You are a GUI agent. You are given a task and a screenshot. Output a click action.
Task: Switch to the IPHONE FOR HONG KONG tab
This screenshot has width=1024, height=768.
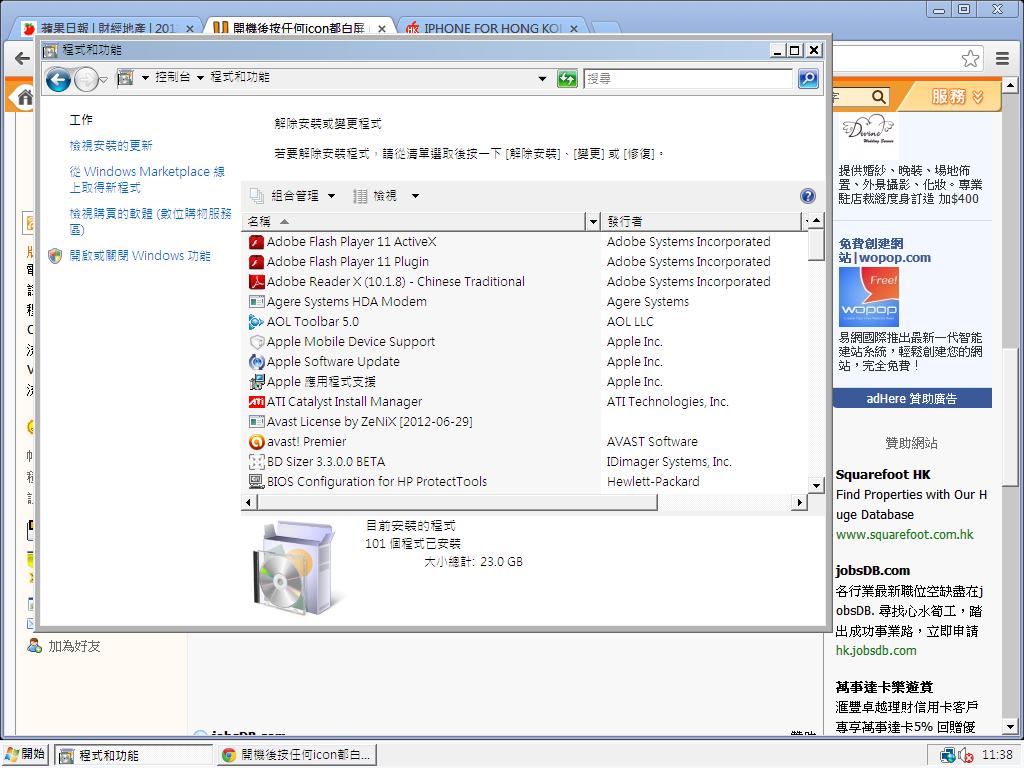[491, 28]
